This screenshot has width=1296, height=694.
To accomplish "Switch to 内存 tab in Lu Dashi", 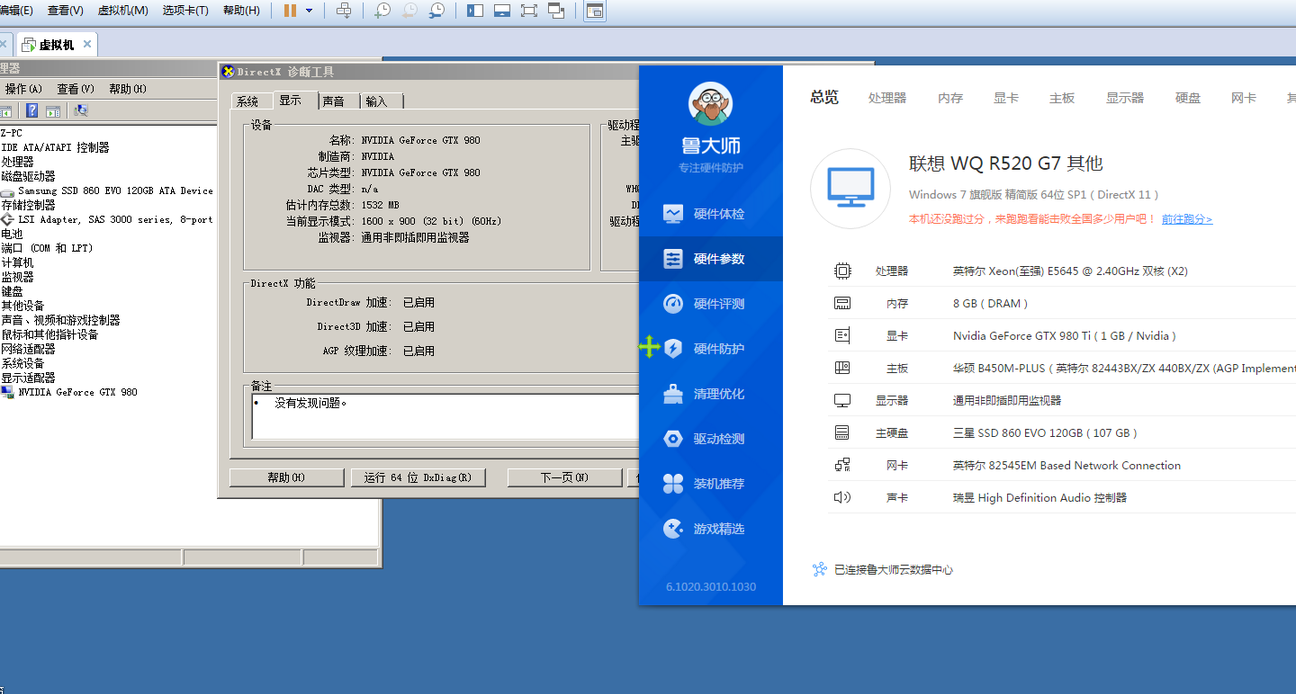I will click(951, 98).
